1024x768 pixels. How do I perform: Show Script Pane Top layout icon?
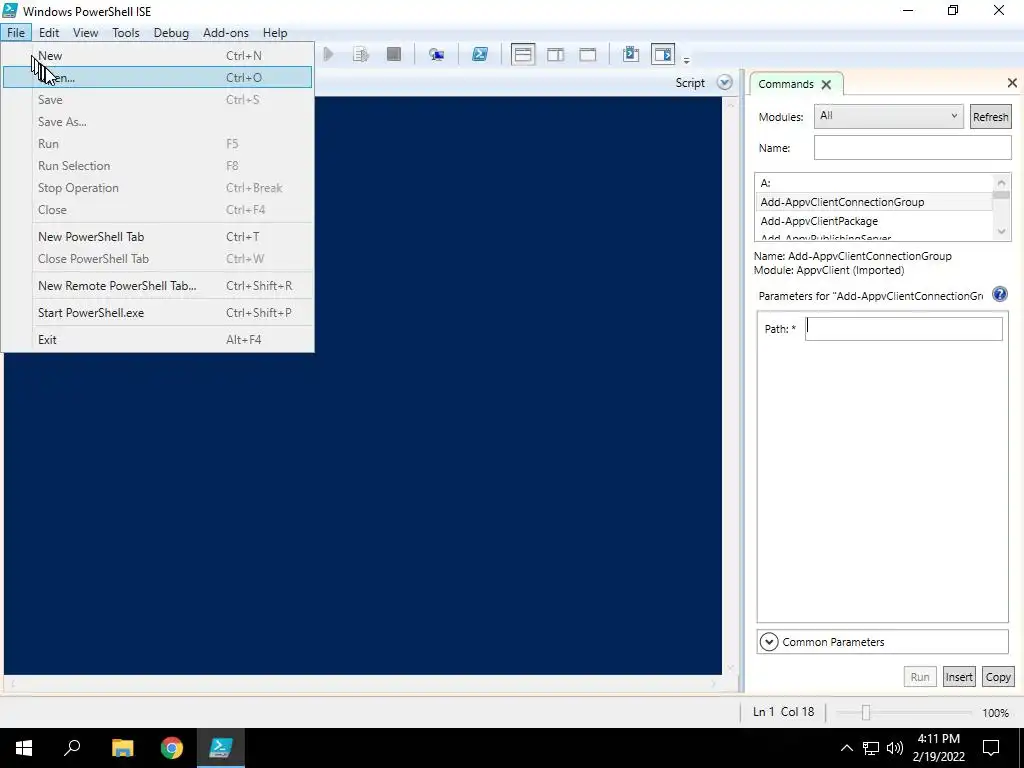tap(523, 54)
